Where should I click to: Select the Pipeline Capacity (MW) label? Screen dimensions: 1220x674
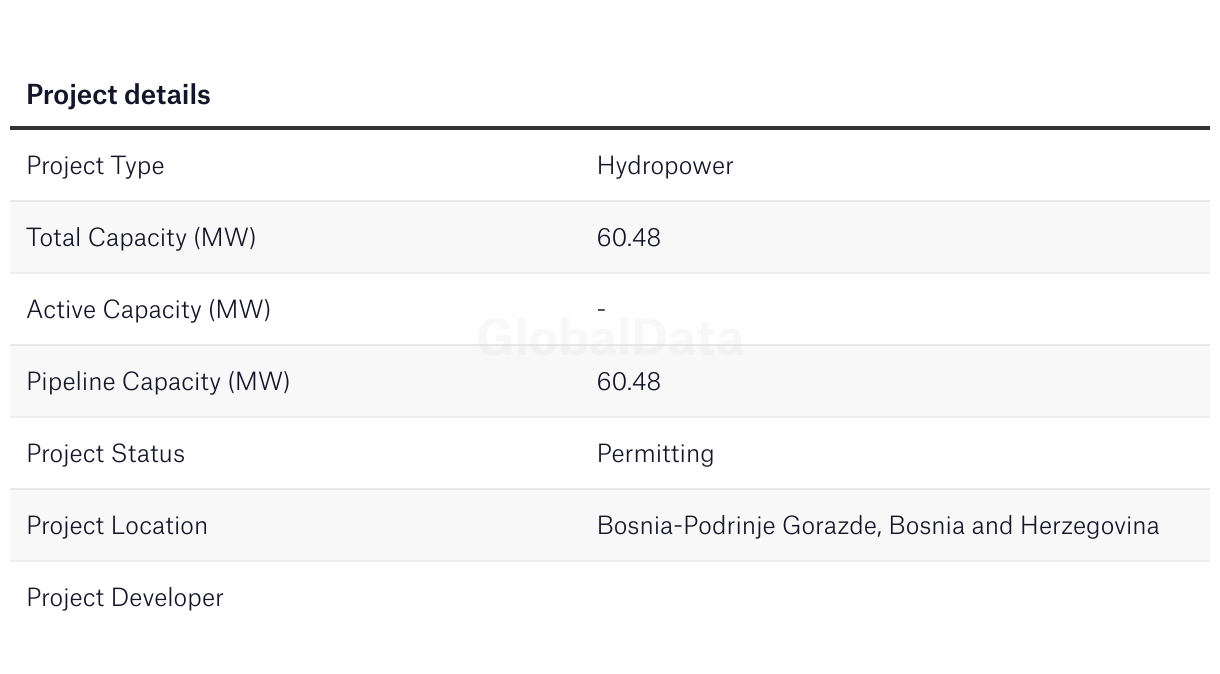[x=158, y=382]
